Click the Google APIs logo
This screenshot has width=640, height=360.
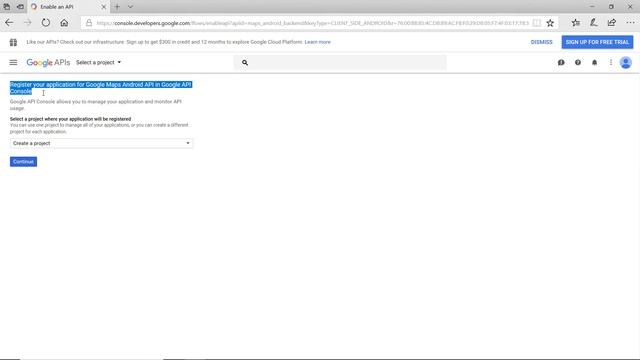[x=48, y=62]
